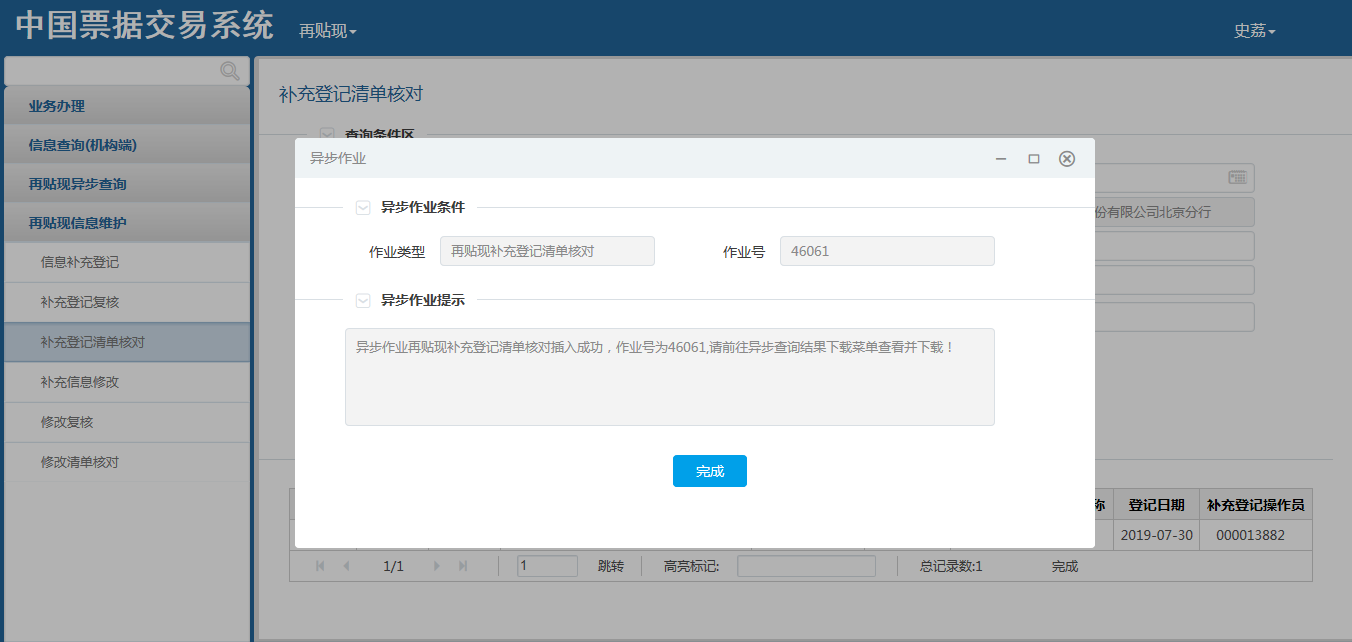The width and height of the screenshot is (1352, 642).
Task: Open the 史荔 user dropdown
Action: [1254, 31]
